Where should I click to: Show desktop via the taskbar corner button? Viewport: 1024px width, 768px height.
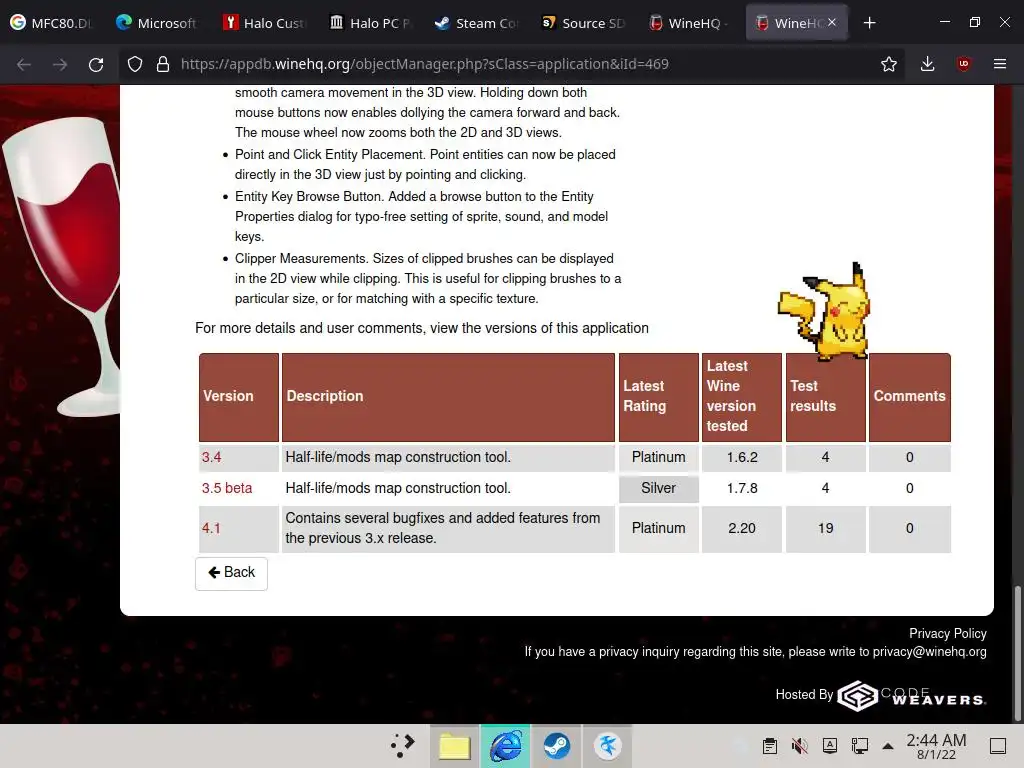pos(998,746)
